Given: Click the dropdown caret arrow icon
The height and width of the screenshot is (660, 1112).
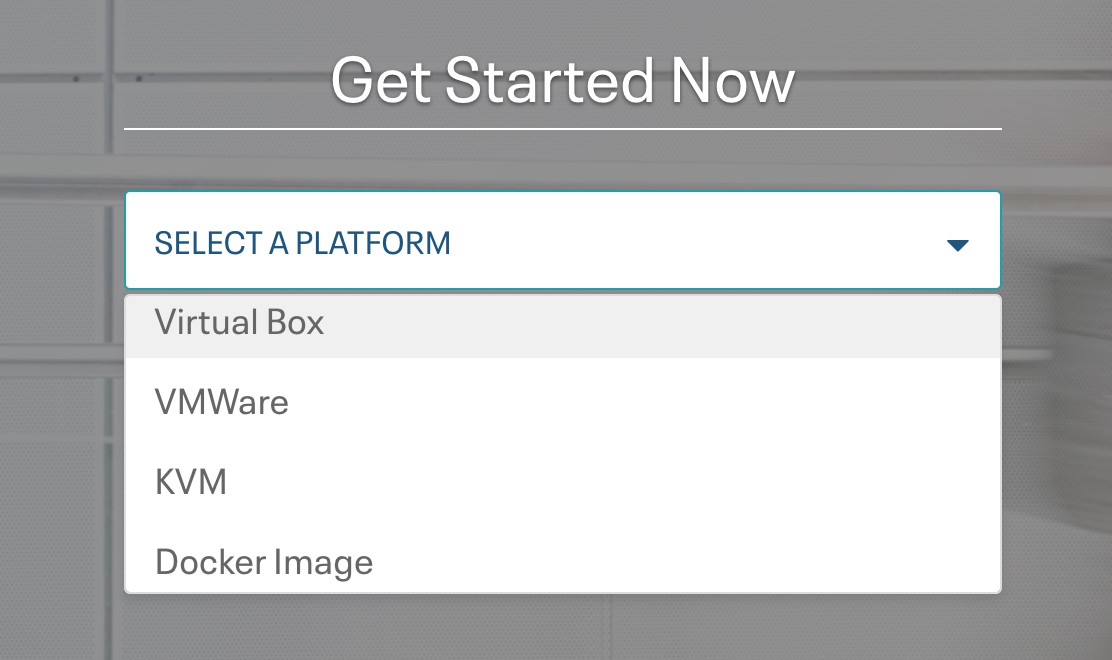Looking at the screenshot, I should click(x=957, y=245).
